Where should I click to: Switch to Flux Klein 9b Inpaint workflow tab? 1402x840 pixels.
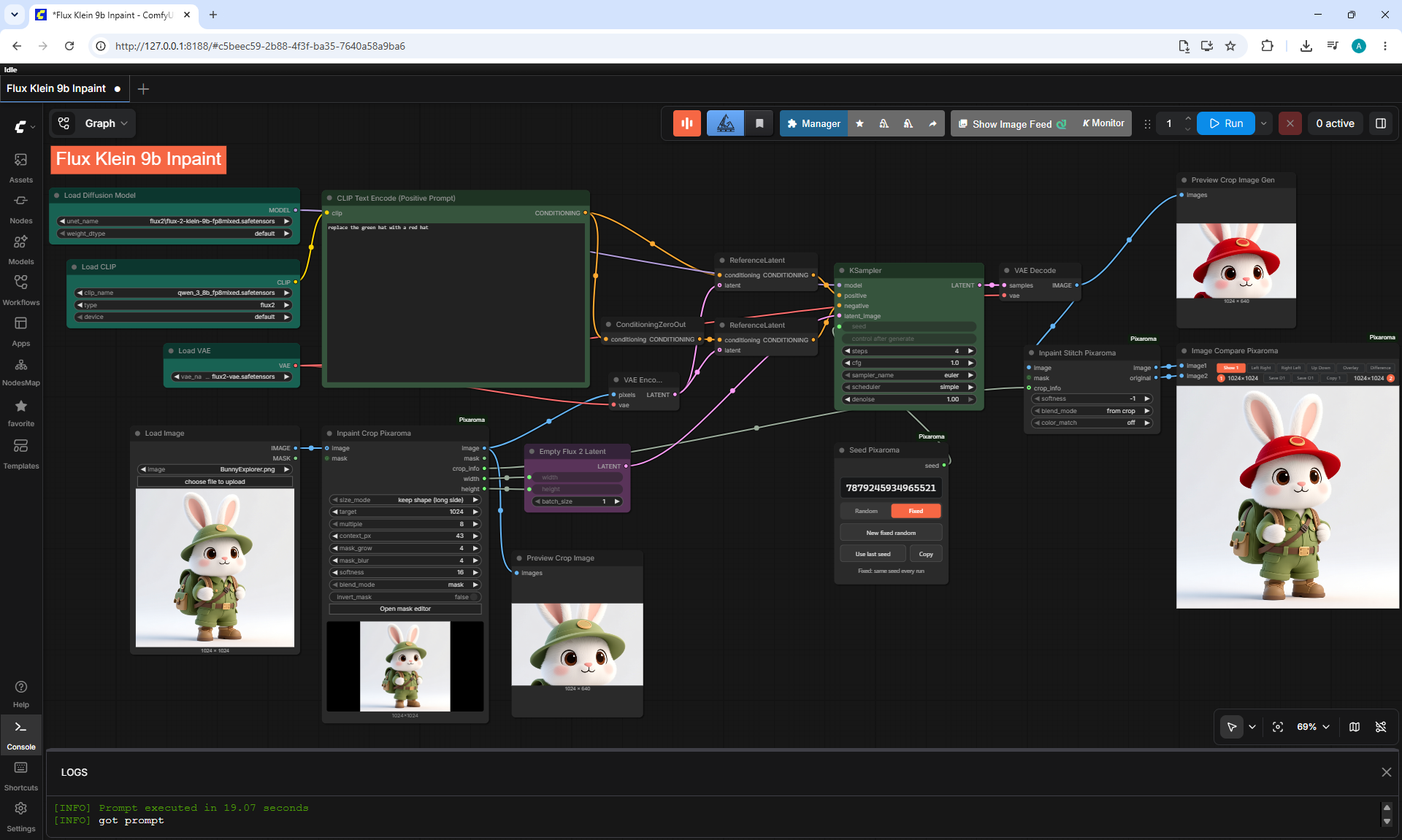[64, 88]
